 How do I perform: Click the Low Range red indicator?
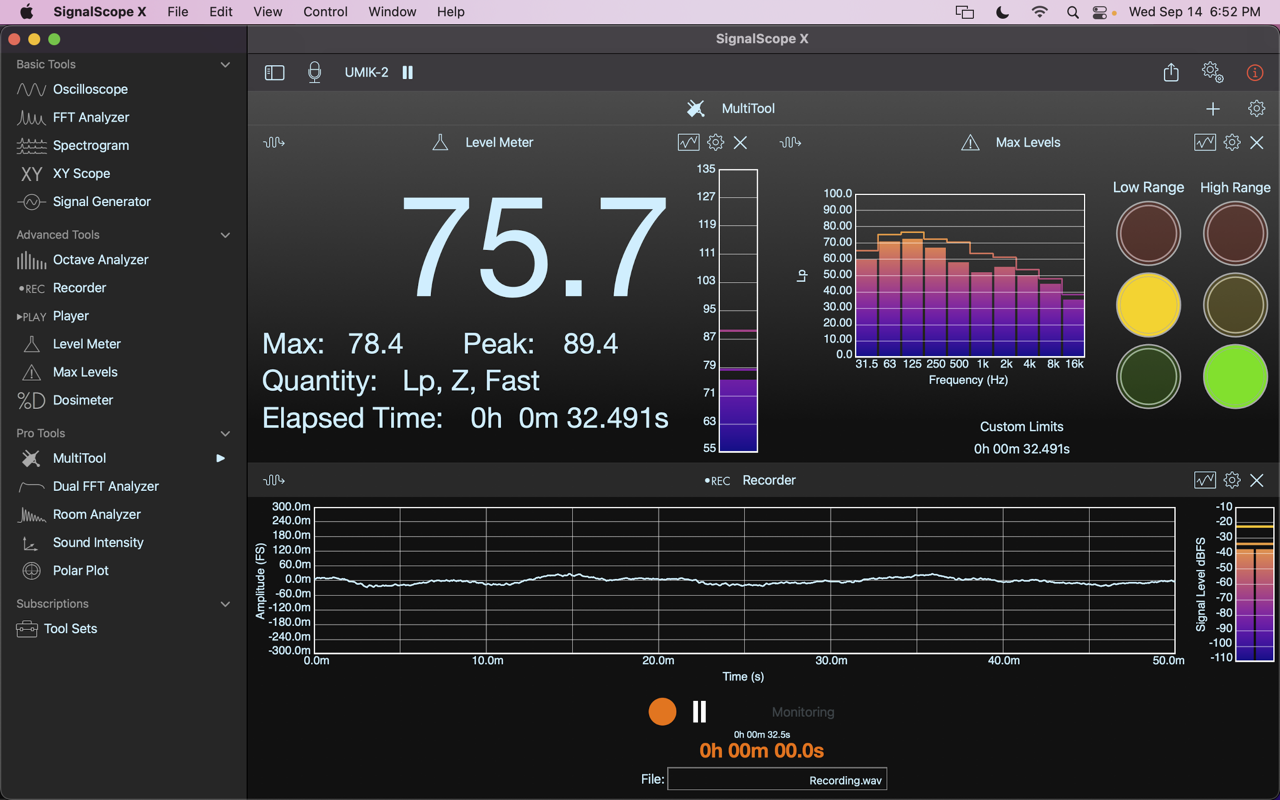point(1148,233)
